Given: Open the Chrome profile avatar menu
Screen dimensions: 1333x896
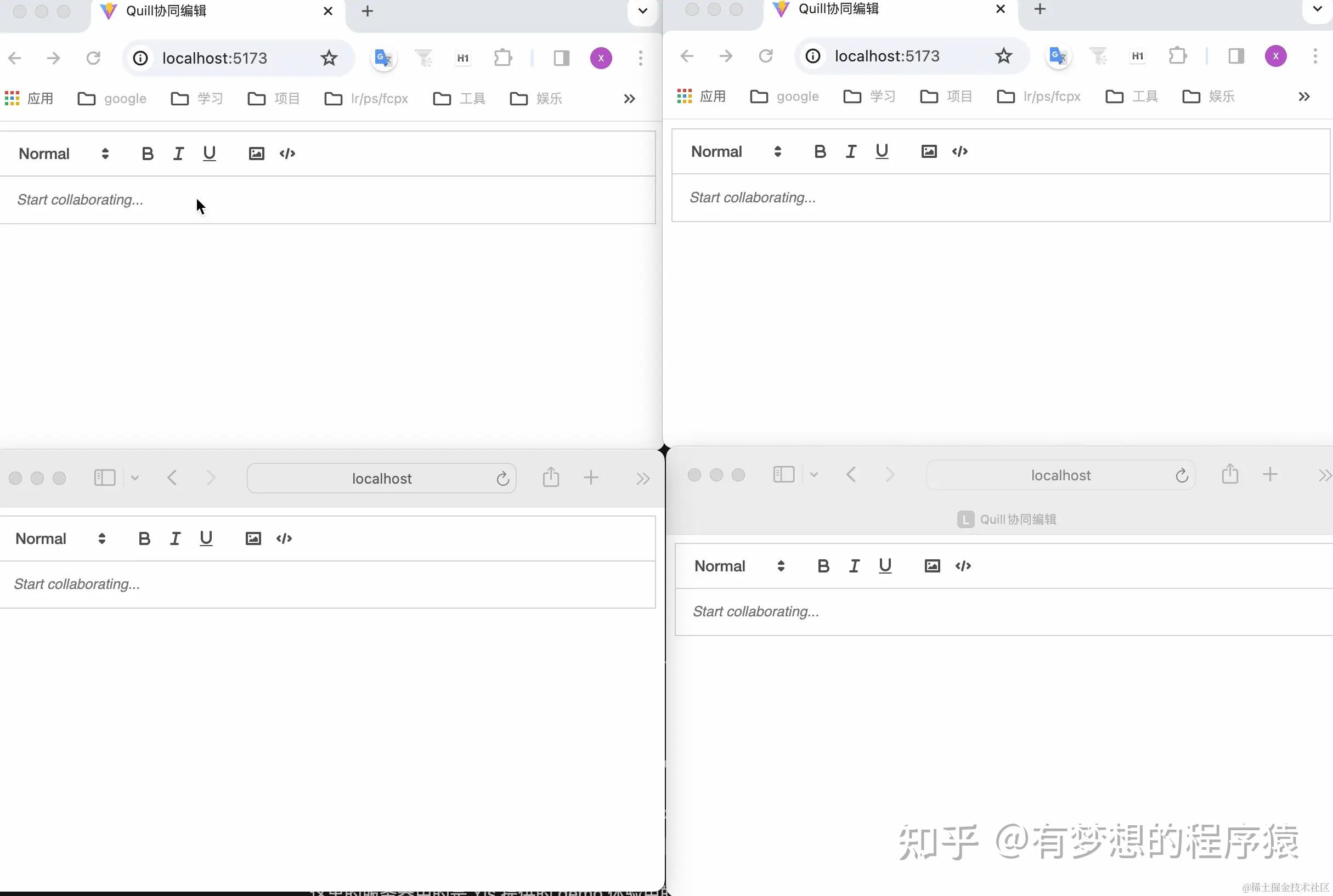Looking at the screenshot, I should tap(600, 58).
